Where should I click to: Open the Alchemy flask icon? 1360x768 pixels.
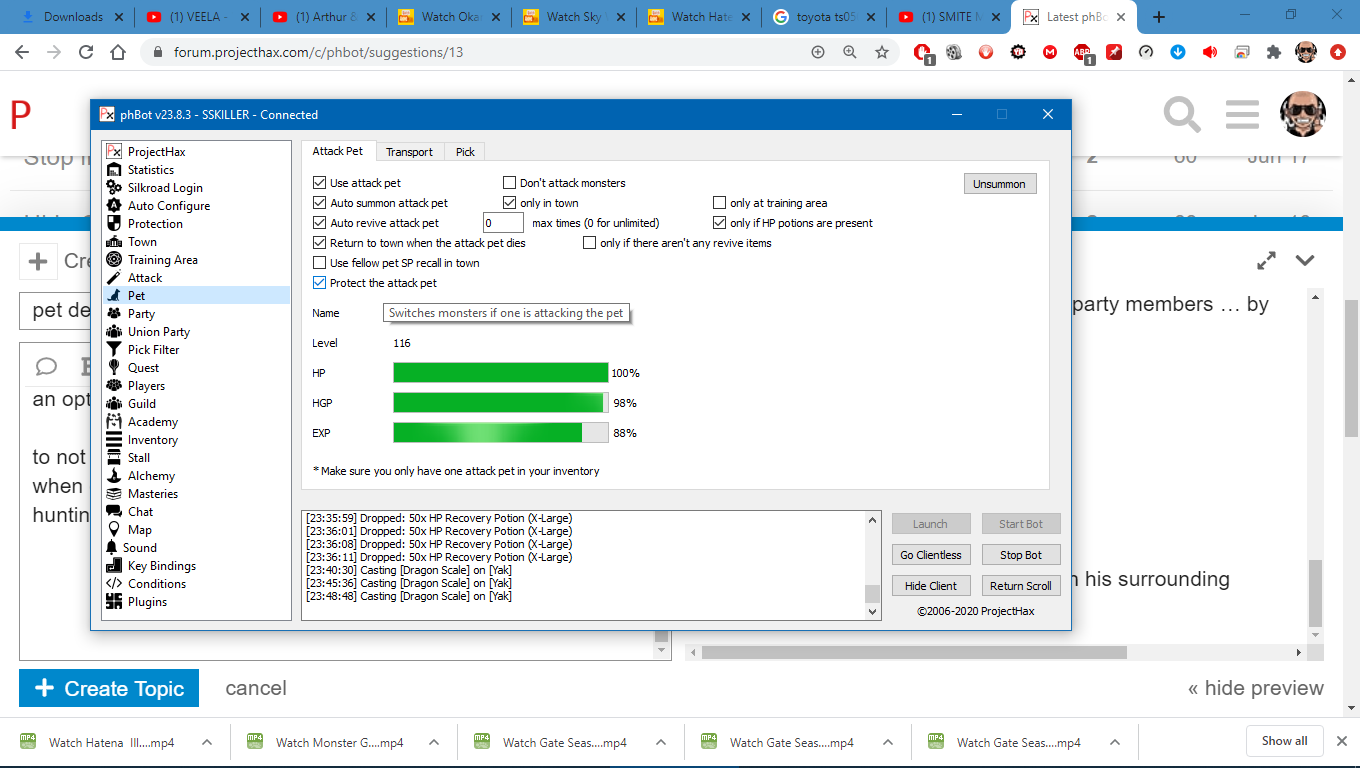click(x=114, y=476)
